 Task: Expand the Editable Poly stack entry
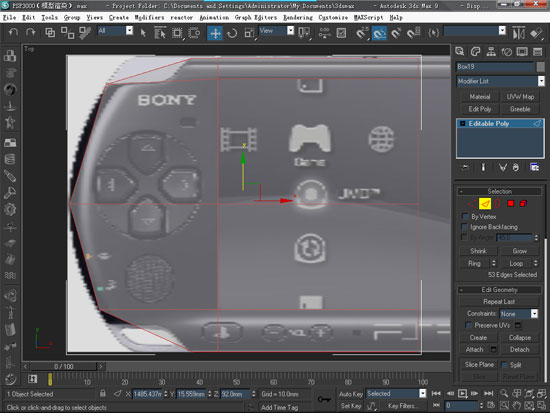coord(462,124)
